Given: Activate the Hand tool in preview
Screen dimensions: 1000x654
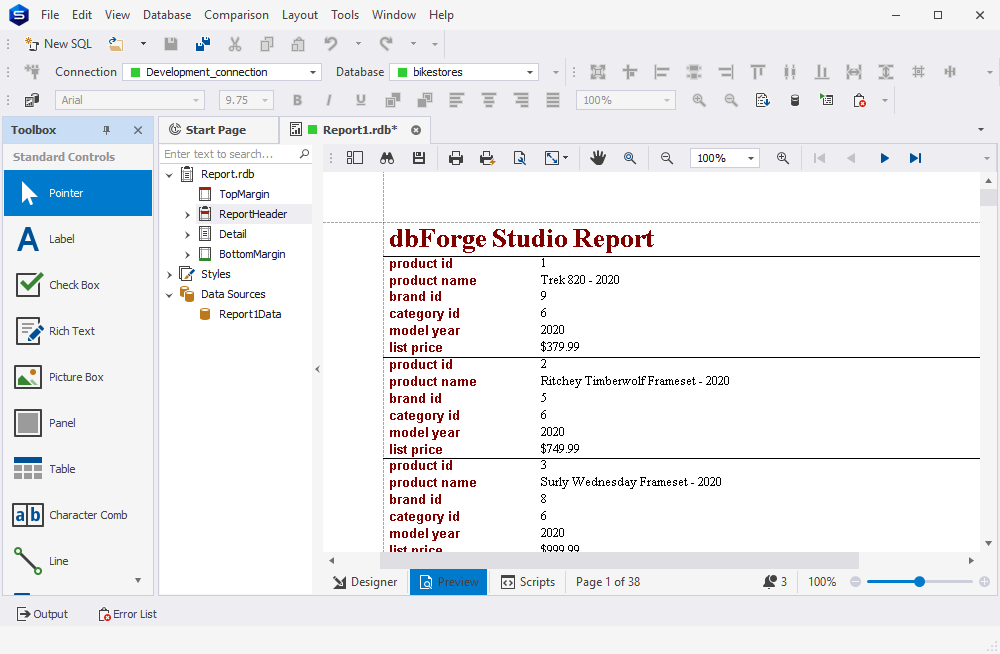Looking at the screenshot, I should coord(598,158).
